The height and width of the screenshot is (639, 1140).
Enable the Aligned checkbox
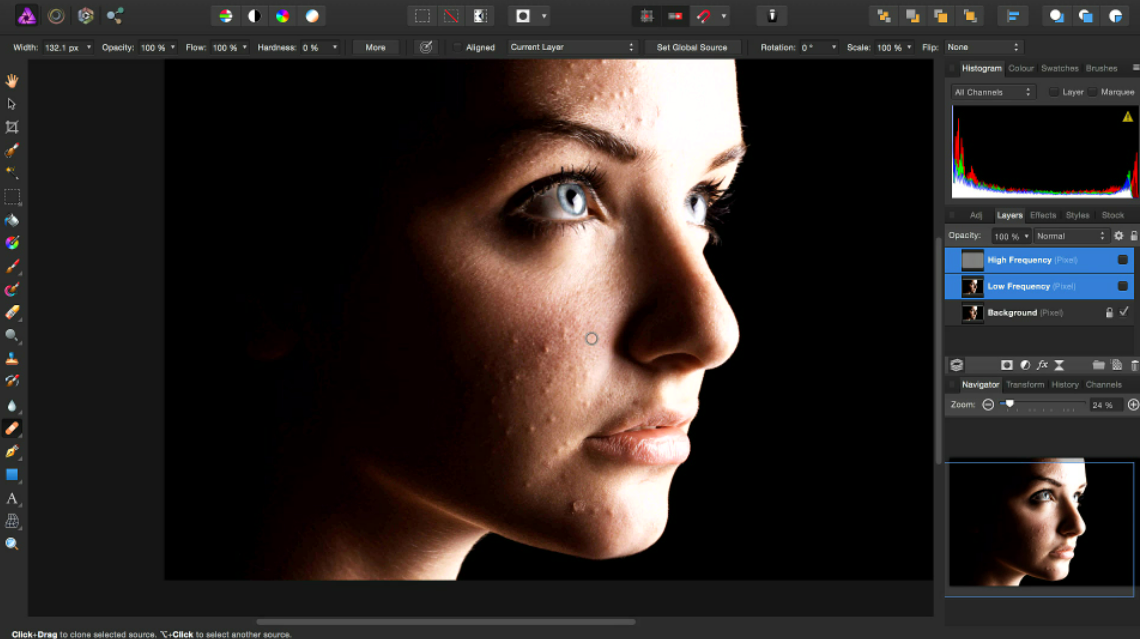457,47
